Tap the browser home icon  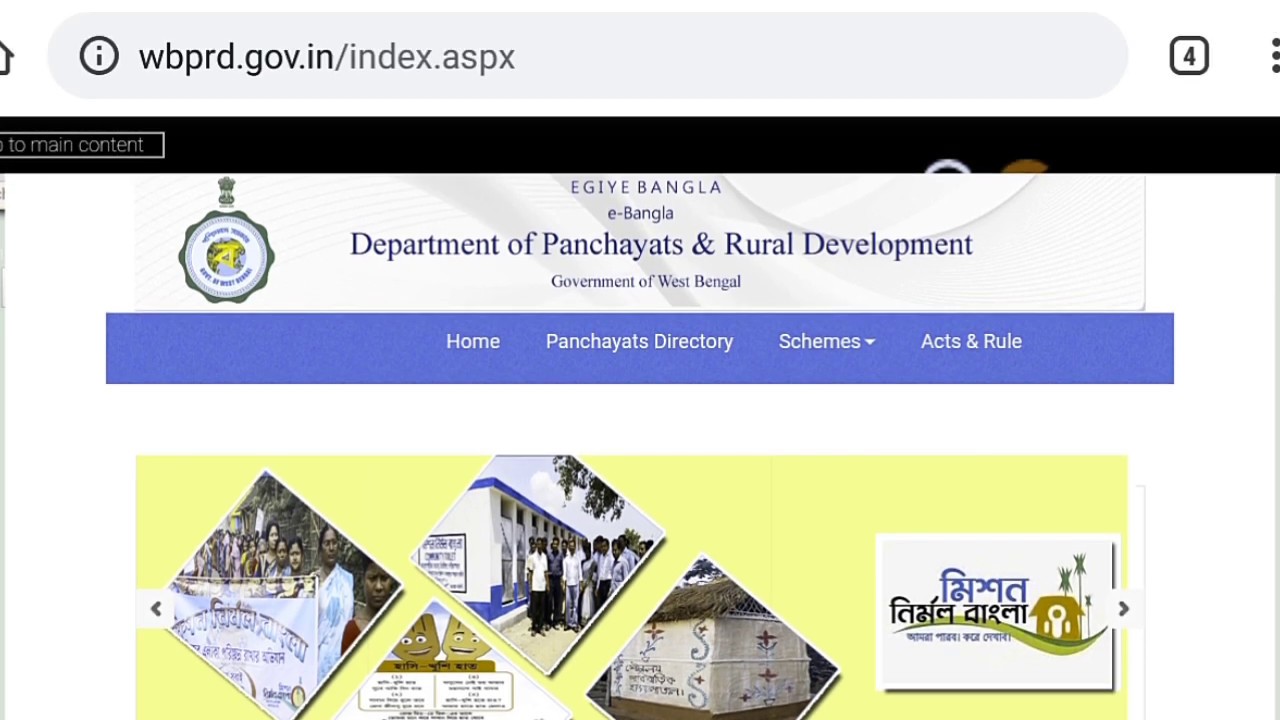[5, 57]
